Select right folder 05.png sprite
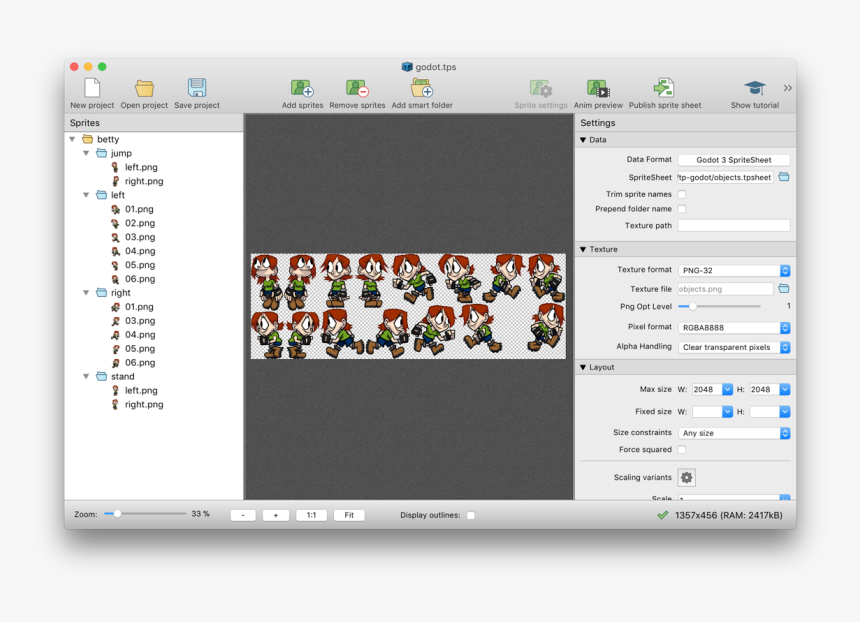This screenshot has width=860, height=622. (x=139, y=349)
